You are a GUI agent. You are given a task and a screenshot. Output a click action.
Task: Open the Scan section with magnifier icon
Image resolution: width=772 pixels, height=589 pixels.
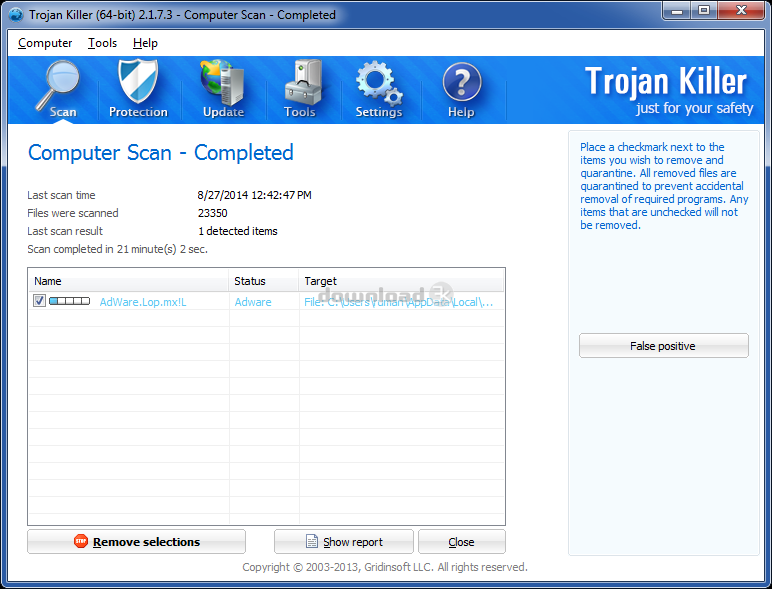coord(60,90)
